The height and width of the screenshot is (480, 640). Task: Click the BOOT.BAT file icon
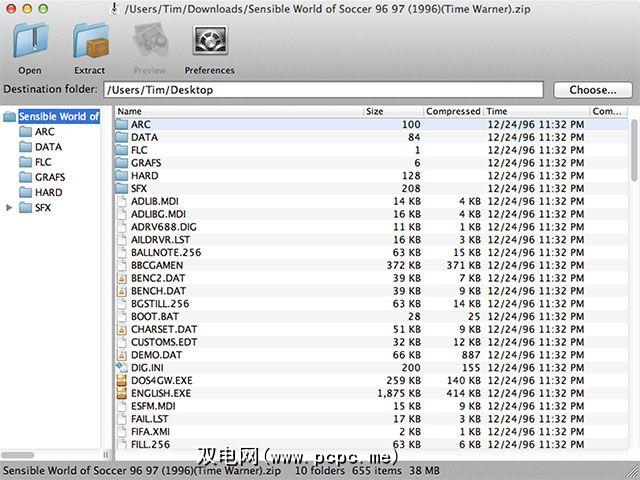coord(122,316)
